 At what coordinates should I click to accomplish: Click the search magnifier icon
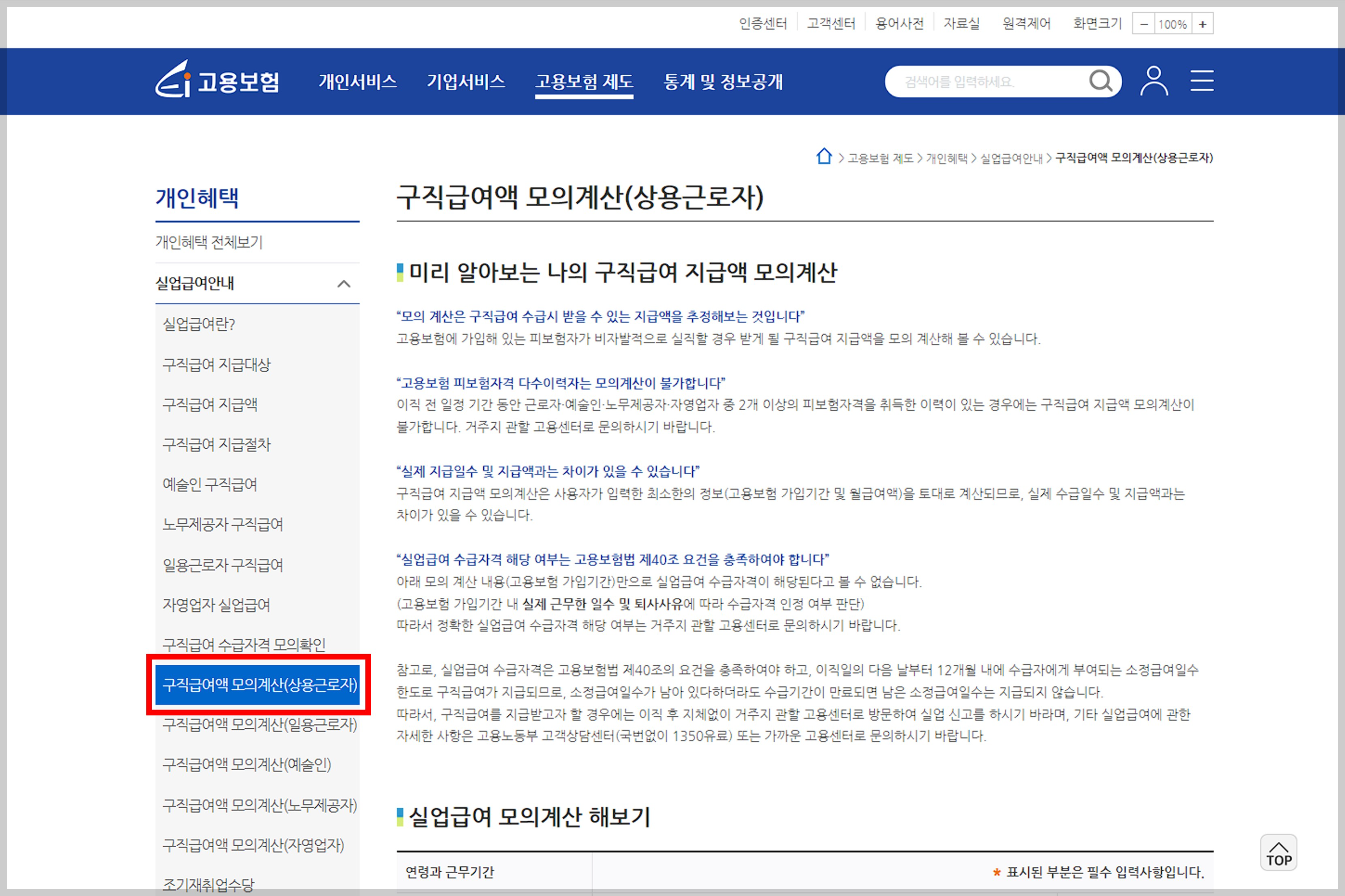pyautogui.click(x=1100, y=81)
